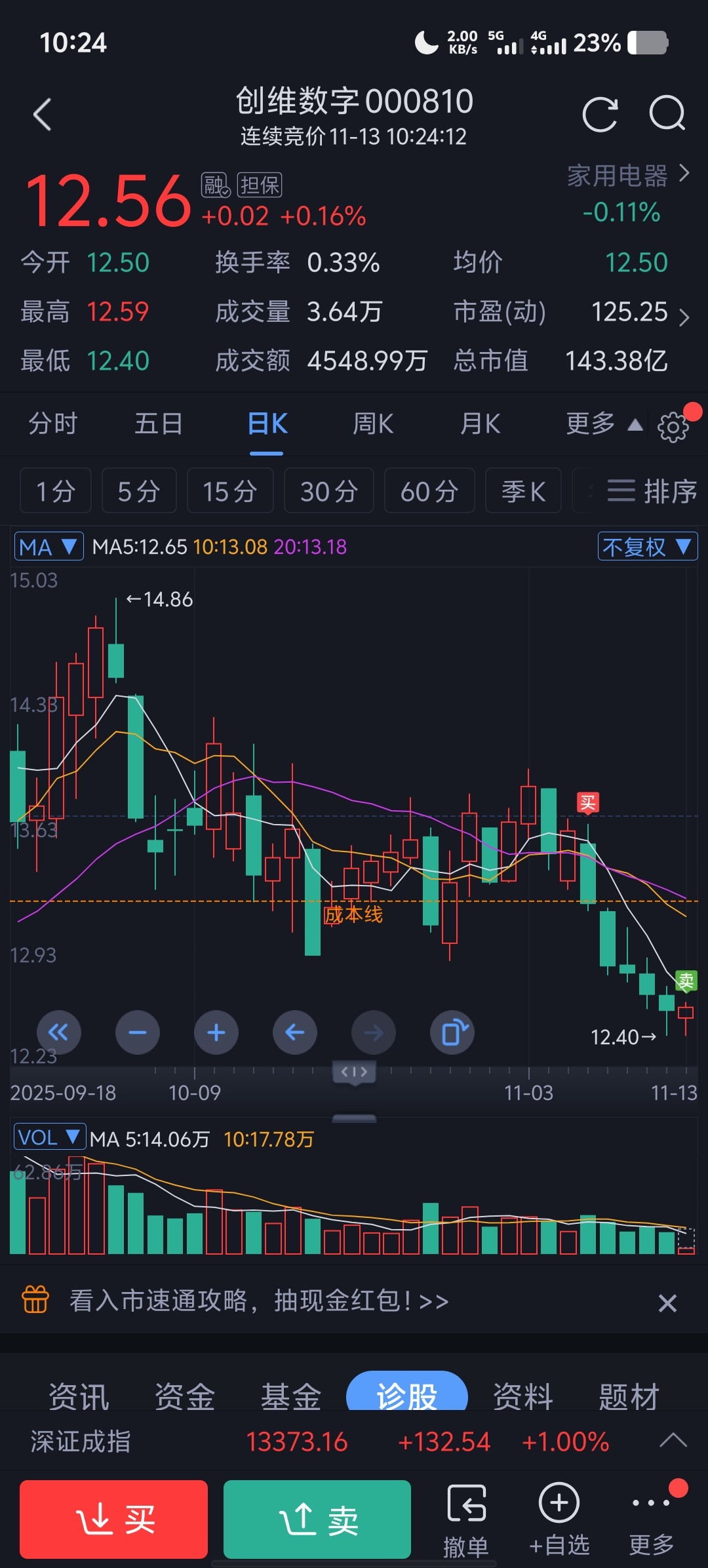708x1568 pixels.
Task: Tap 成交额 4548.99万 value
Action: [367, 361]
